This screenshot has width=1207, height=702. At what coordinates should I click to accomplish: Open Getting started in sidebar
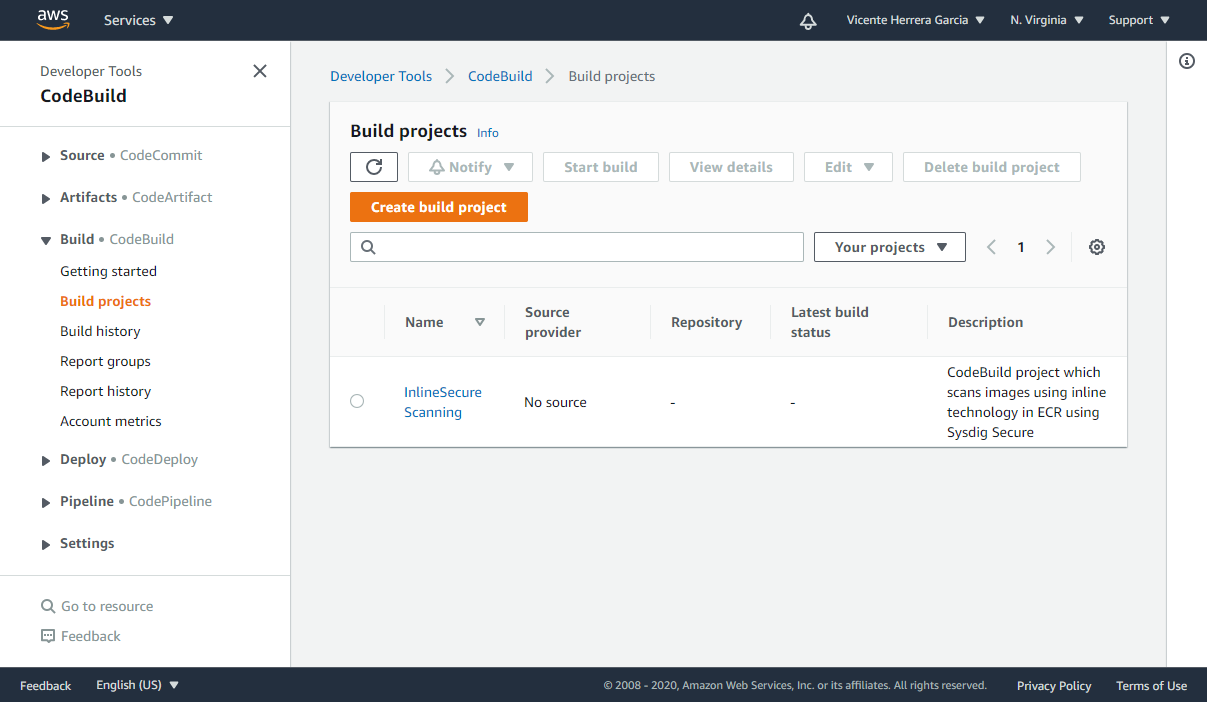[x=108, y=271]
